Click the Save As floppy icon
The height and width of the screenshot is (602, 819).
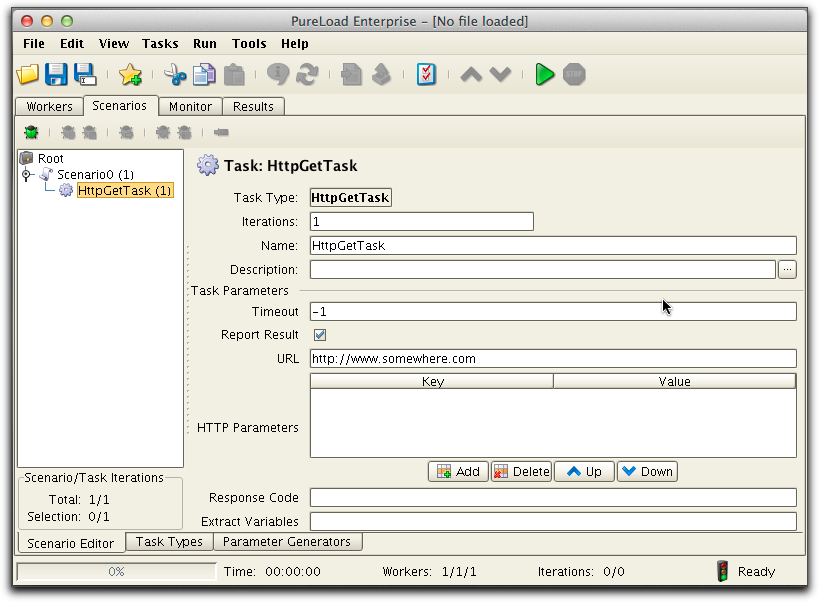point(85,74)
